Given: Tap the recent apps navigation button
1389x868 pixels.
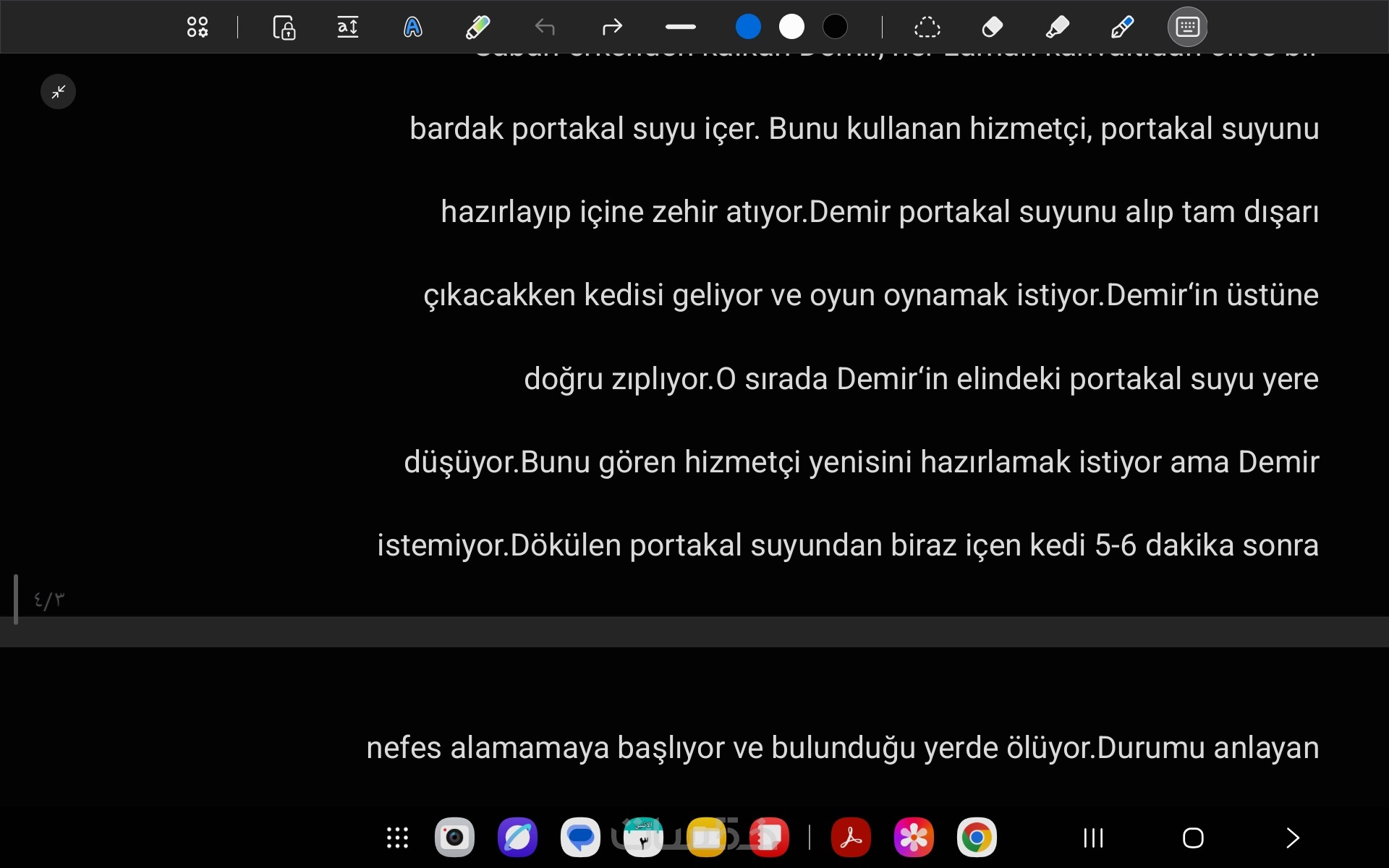Looking at the screenshot, I should click(1093, 838).
